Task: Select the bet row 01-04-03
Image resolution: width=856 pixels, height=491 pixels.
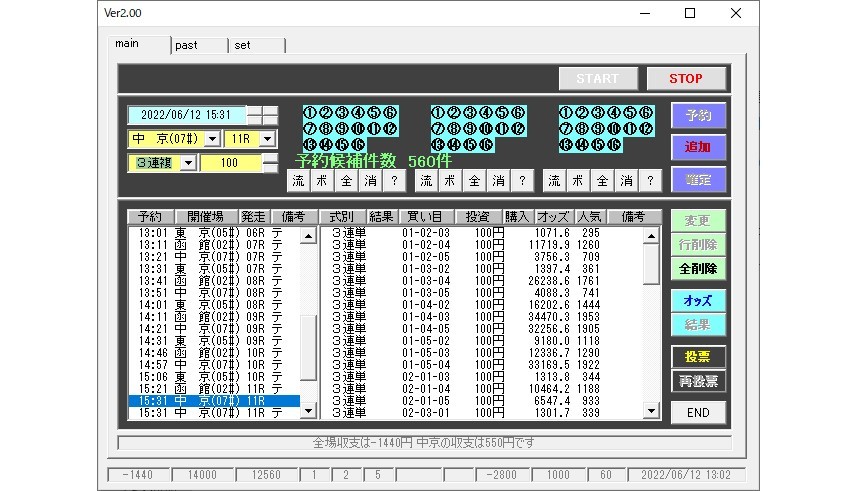Action: tap(482, 317)
